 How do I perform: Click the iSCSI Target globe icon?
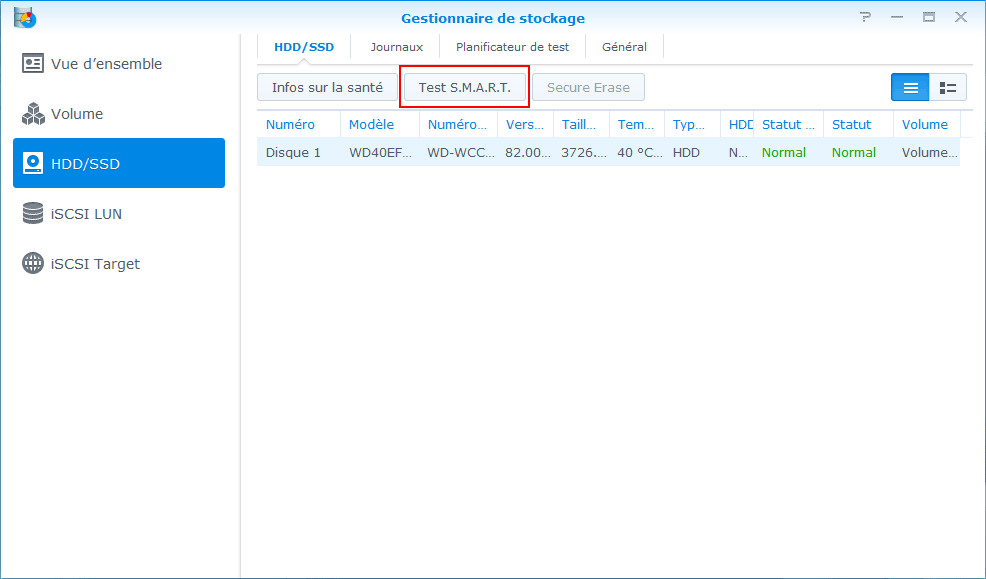coord(33,264)
